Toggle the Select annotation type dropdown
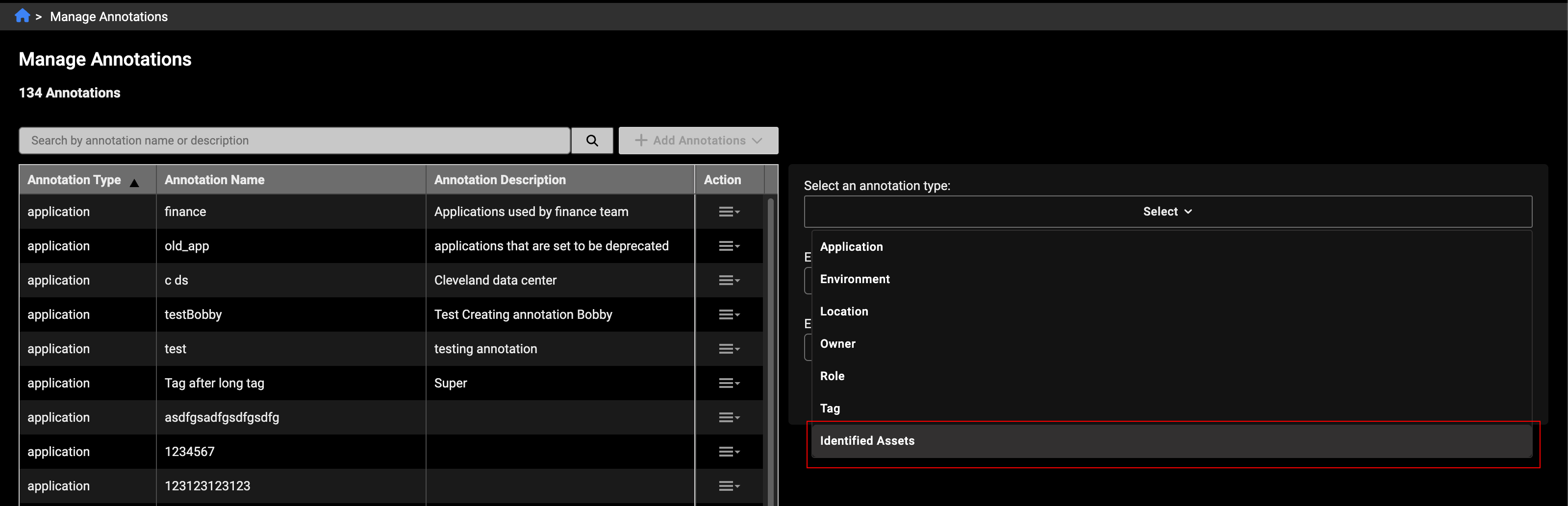Image resolution: width=1568 pixels, height=506 pixels. click(1167, 212)
